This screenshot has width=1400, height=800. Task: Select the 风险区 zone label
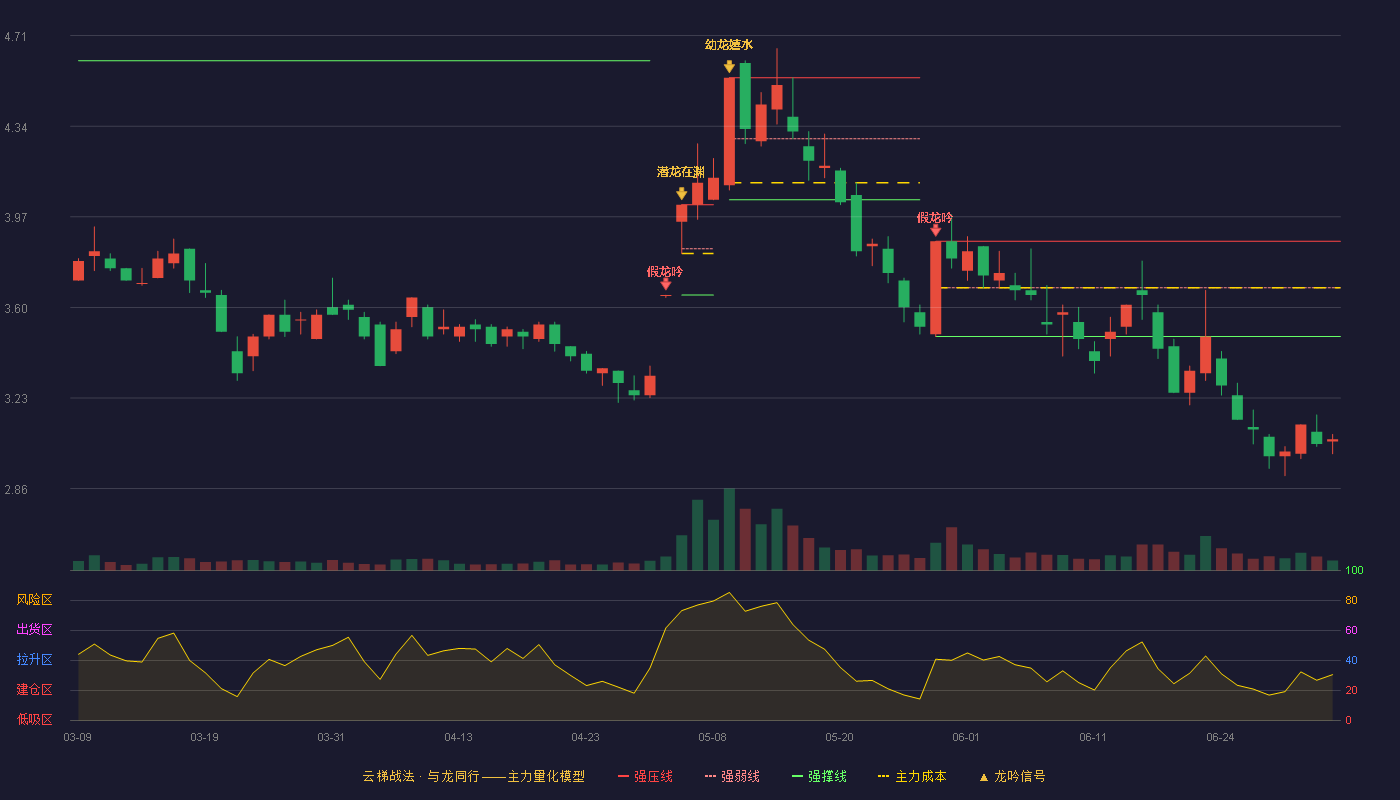tap(34, 600)
